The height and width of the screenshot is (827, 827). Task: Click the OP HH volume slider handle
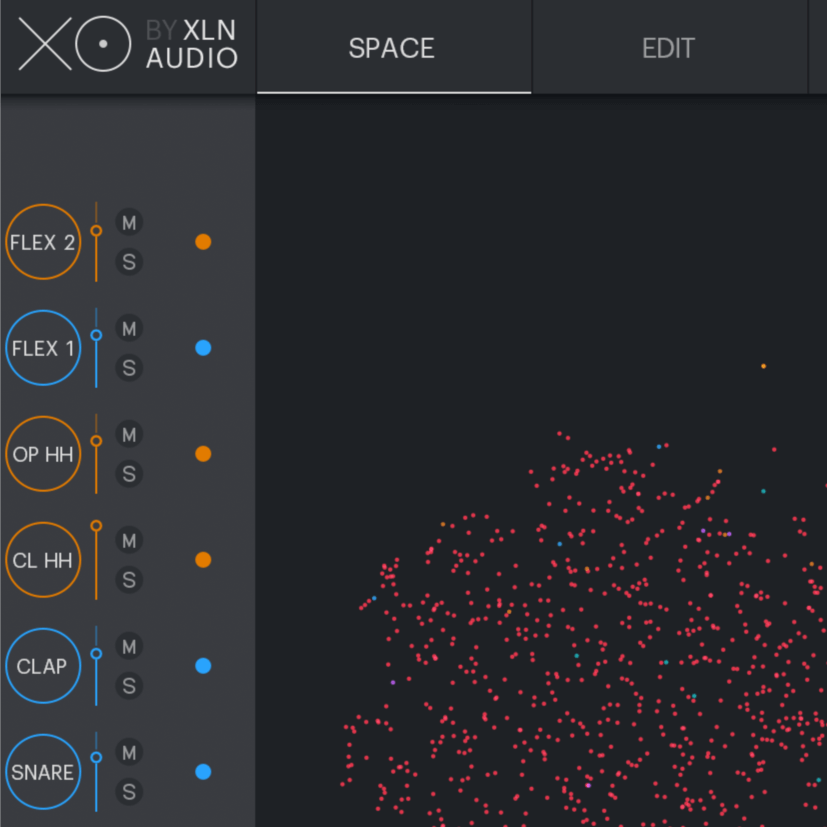coord(96,441)
